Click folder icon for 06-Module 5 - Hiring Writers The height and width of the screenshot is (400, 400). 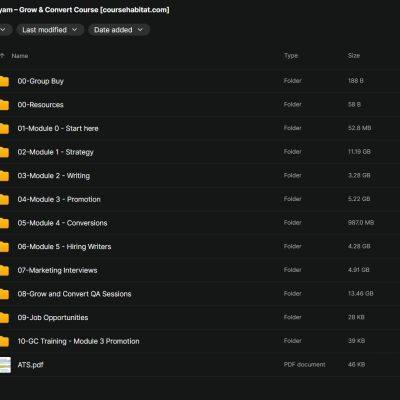coord(4,247)
